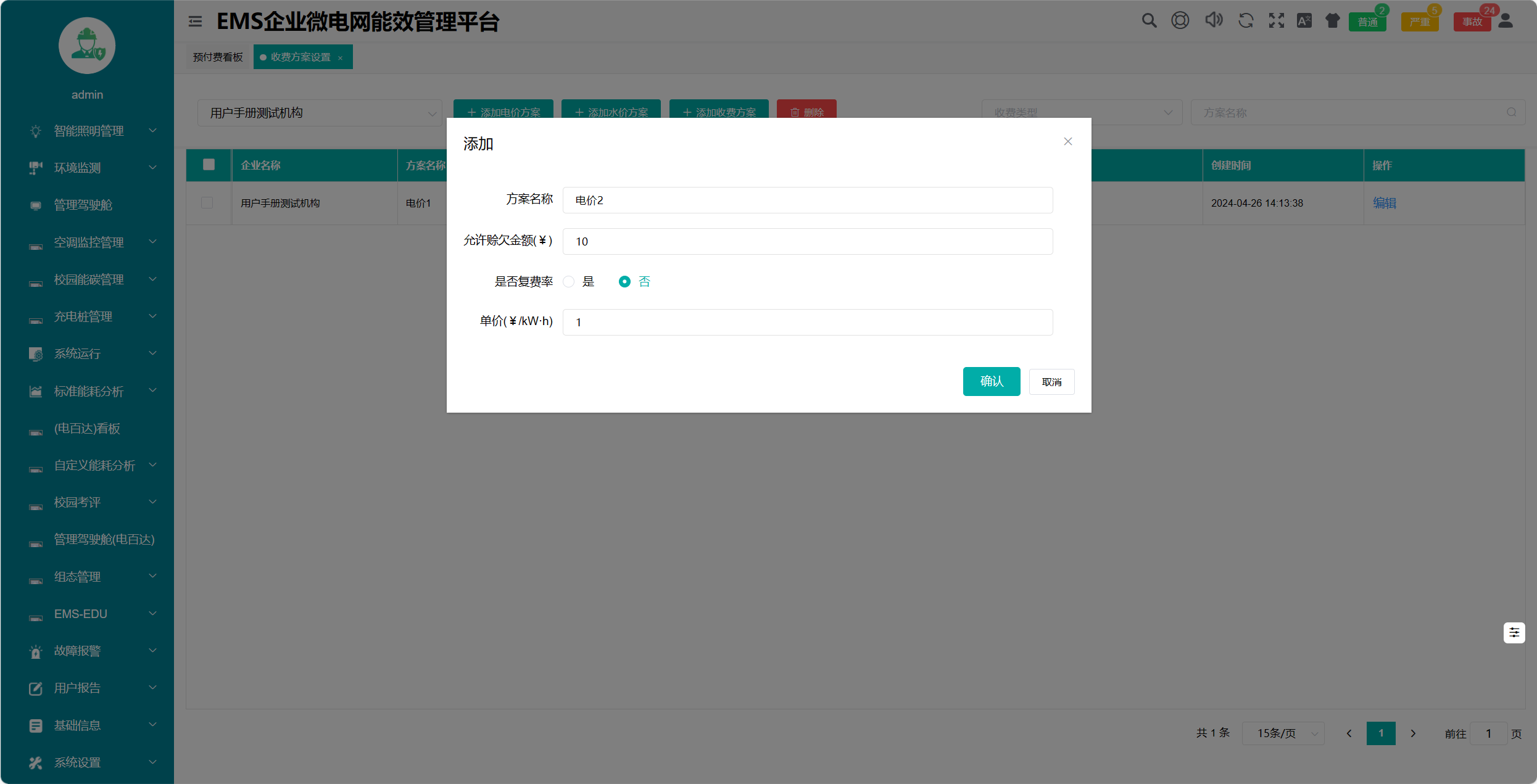Open the 15条/页 page size dropdown
This screenshot has width=1537, height=784.
pyautogui.click(x=1283, y=733)
